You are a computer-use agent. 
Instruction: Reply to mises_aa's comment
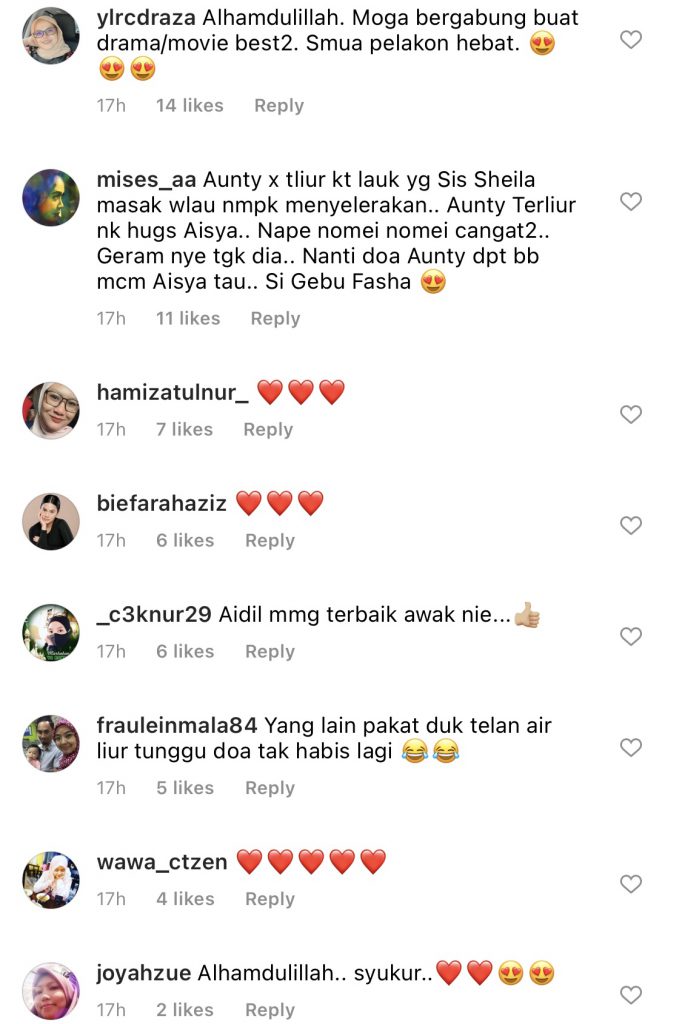[x=275, y=319]
